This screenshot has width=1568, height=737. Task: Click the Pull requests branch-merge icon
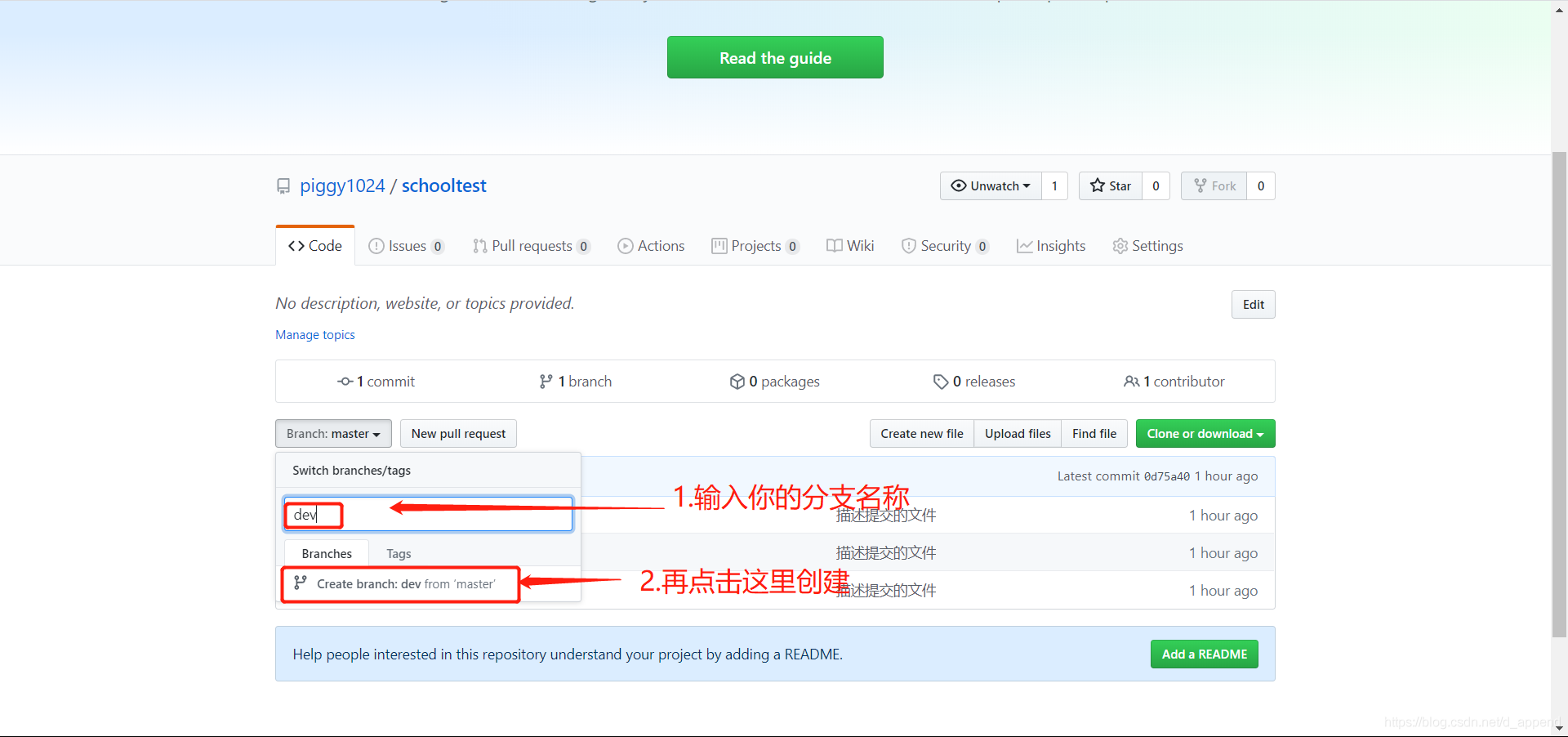point(480,246)
